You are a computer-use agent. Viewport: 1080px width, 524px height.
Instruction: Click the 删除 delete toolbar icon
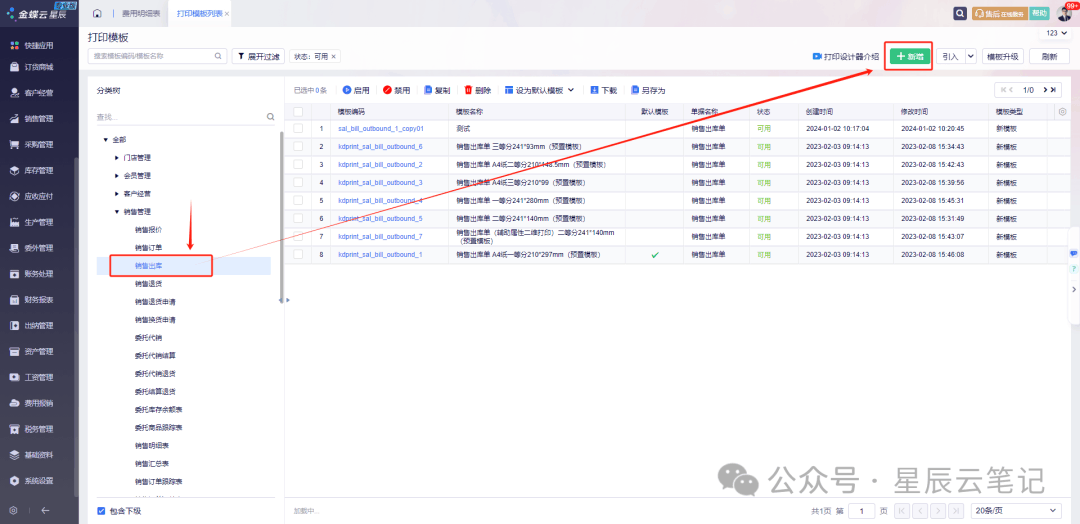click(468, 90)
